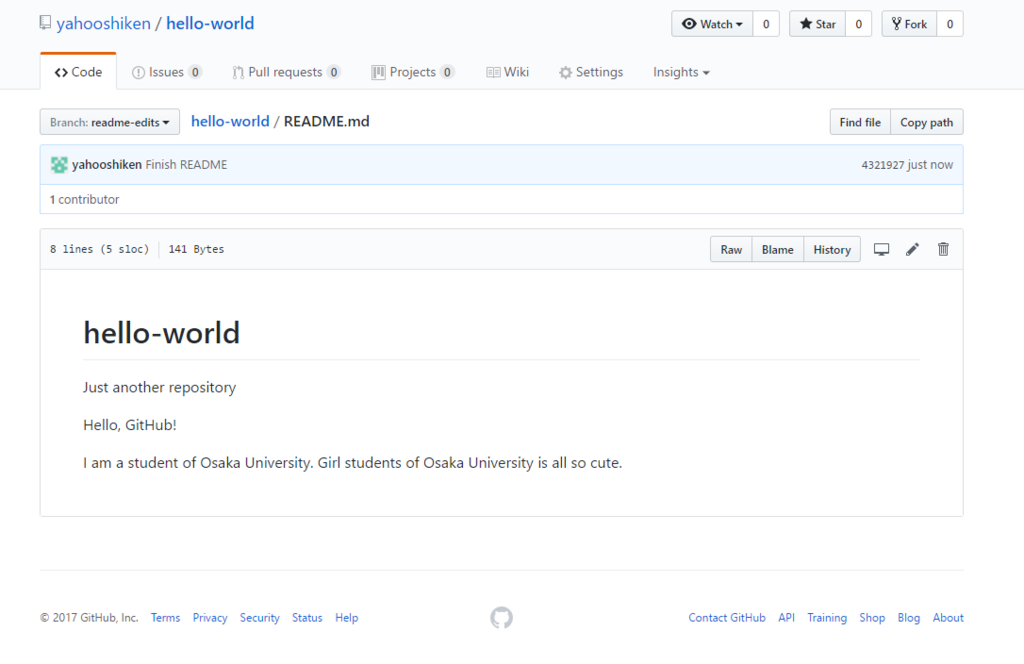Click the Osaka University sentence
This screenshot has height=664, width=1024.
click(x=353, y=463)
